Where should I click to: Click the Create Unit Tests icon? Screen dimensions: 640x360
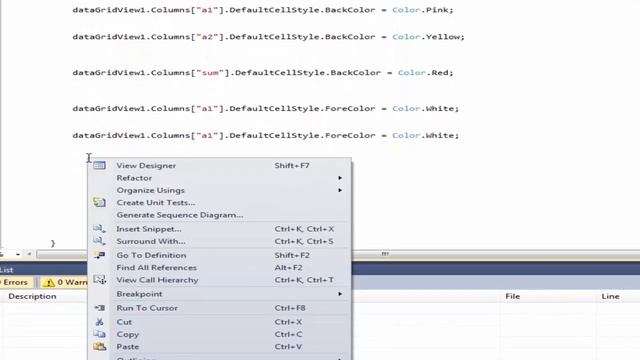[99, 202]
